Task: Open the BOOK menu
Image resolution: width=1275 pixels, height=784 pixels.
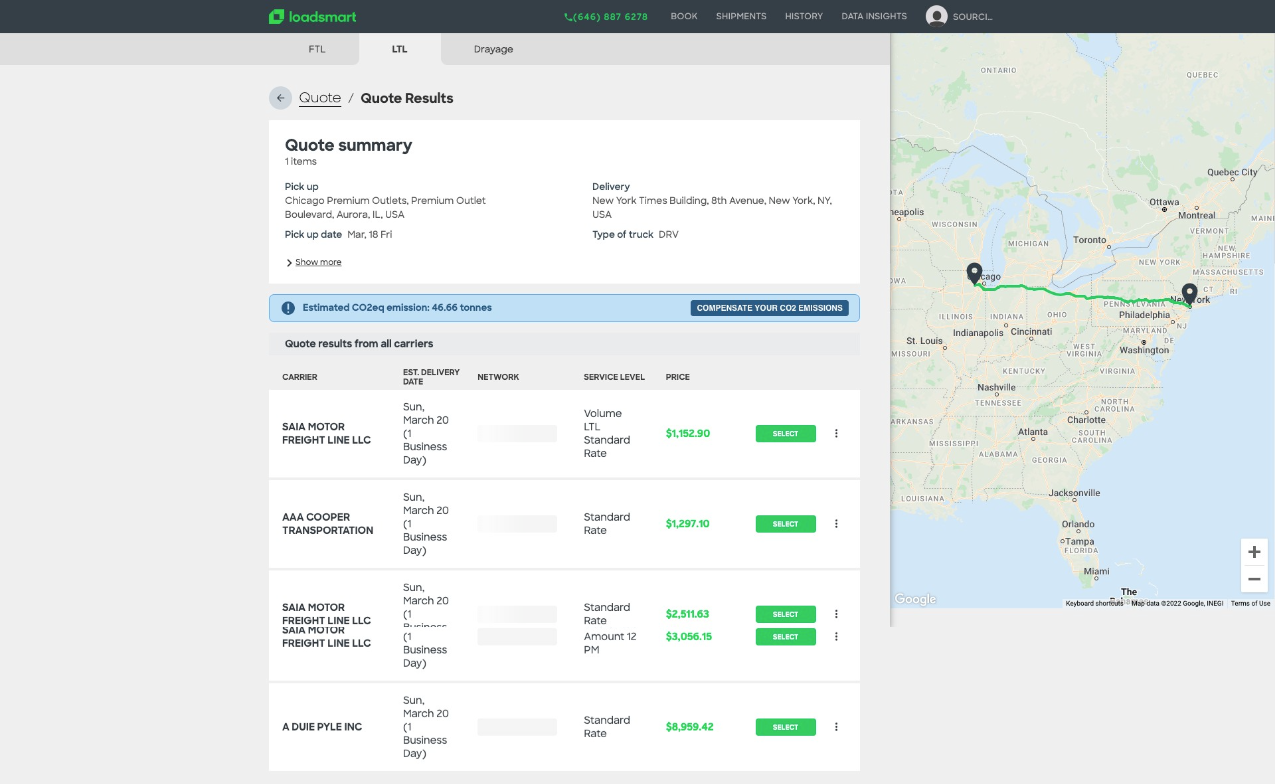Action: coord(684,17)
